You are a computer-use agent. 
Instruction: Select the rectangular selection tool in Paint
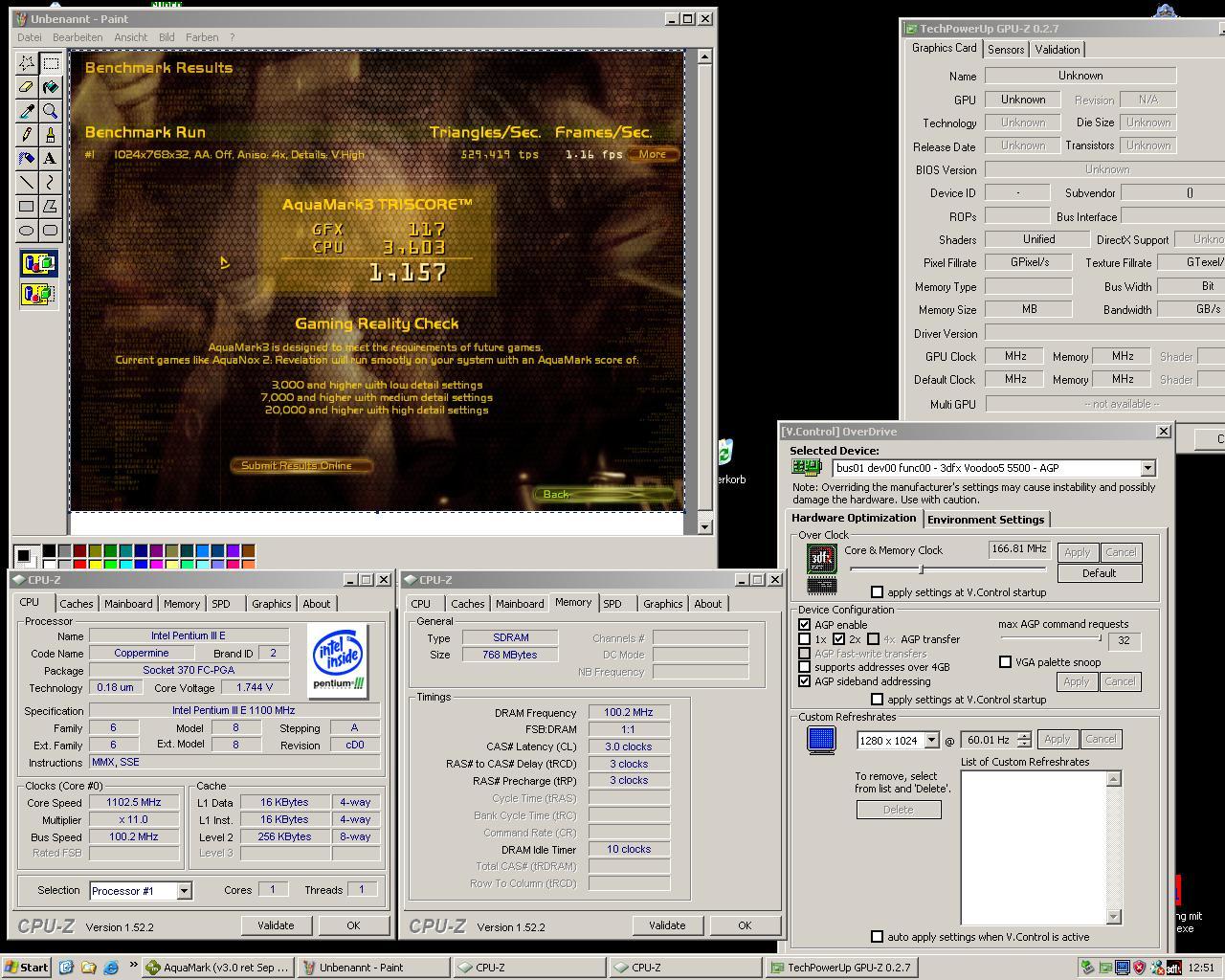[x=51, y=63]
